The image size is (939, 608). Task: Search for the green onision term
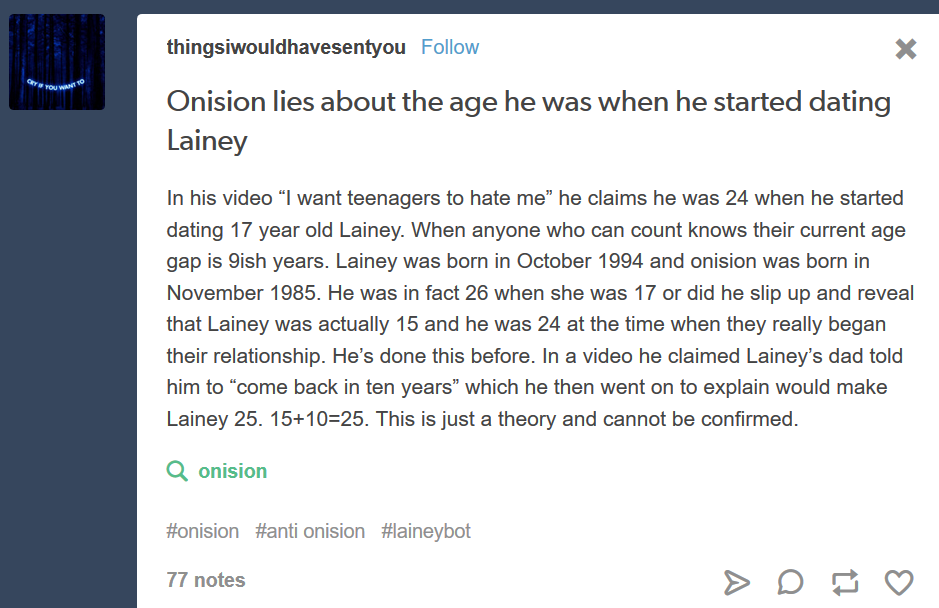(232, 471)
